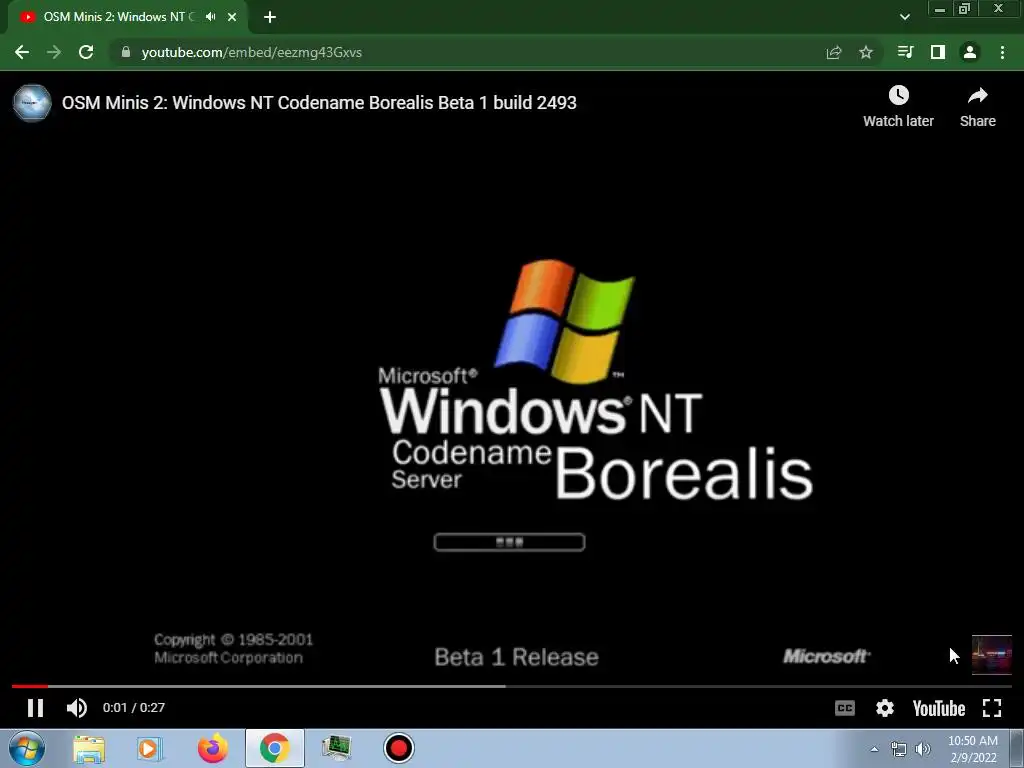Open the Chrome side panel
This screenshot has height=768, width=1024.
pyautogui.click(x=938, y=52)
